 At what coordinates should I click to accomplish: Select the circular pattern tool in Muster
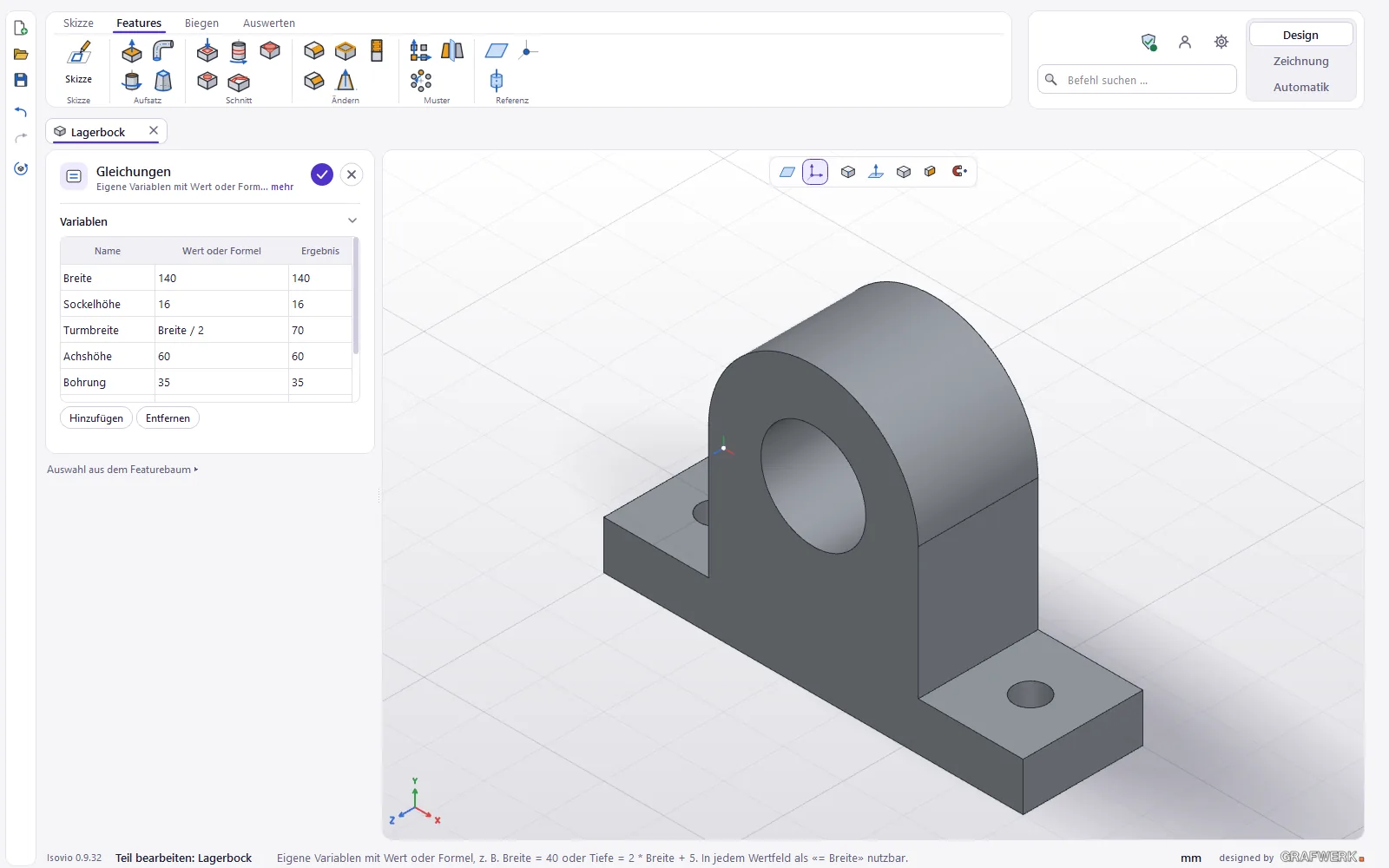pos(420,81)
